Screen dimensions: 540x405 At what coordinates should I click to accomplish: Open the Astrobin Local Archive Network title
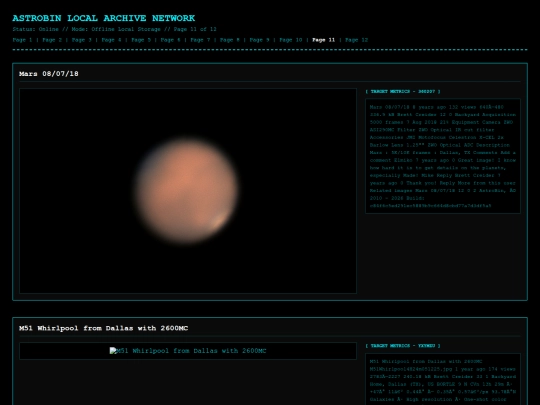point(104,18)
